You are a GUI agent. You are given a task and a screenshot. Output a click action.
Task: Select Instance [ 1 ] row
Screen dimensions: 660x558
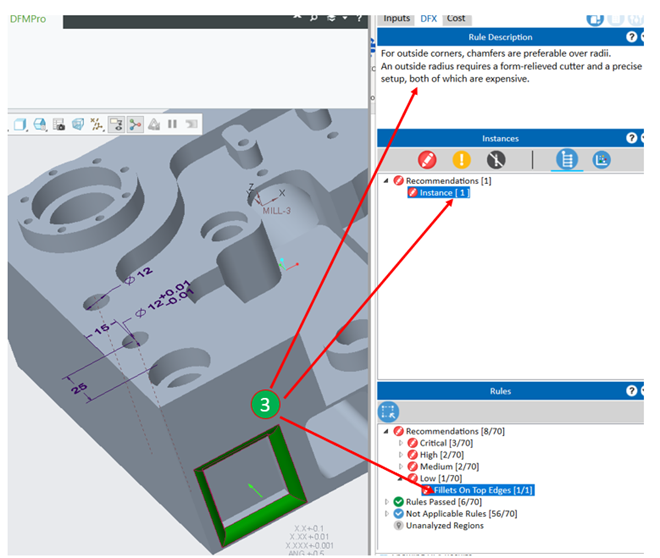(439, 193)
